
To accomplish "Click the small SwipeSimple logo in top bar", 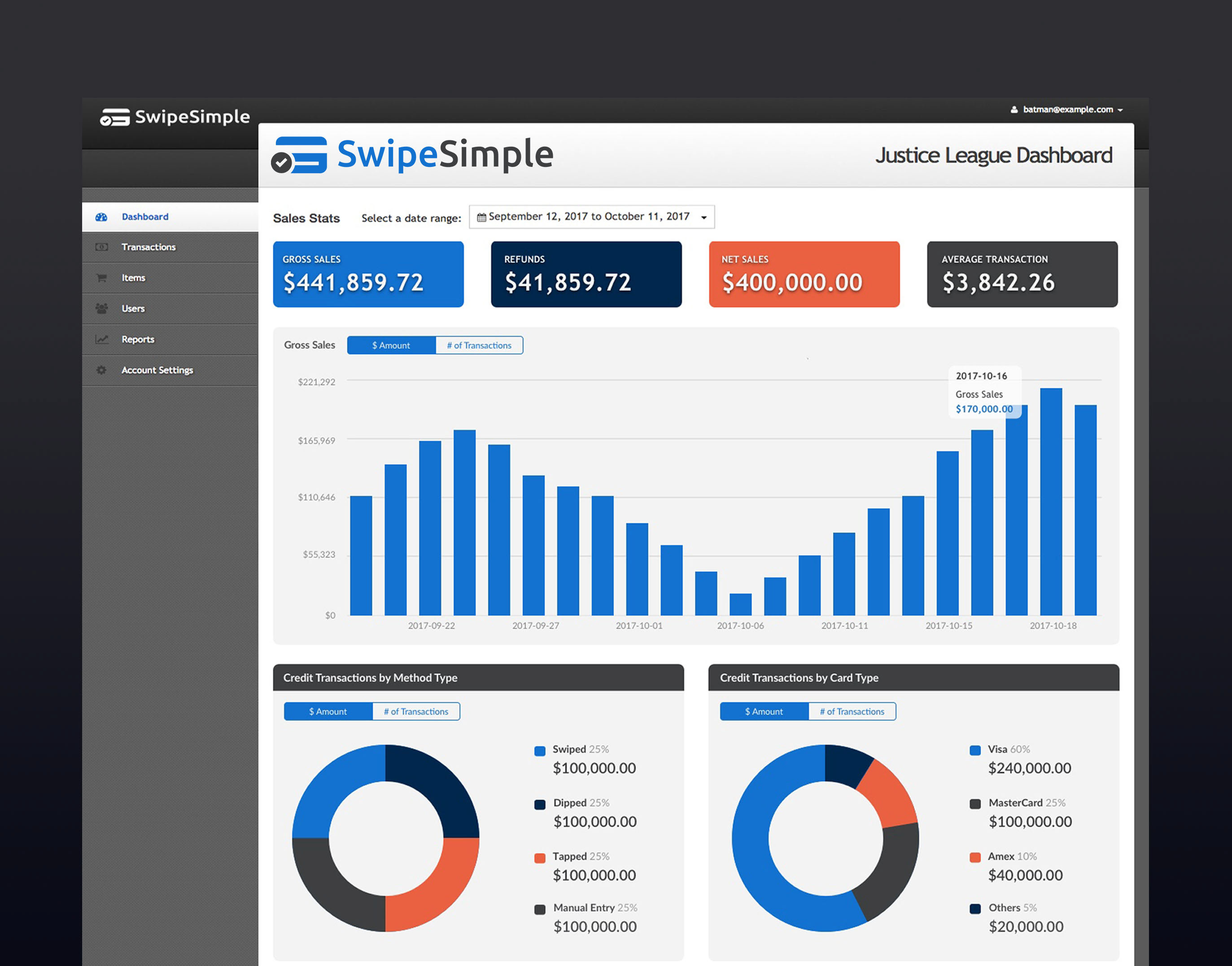I will 175,117.
